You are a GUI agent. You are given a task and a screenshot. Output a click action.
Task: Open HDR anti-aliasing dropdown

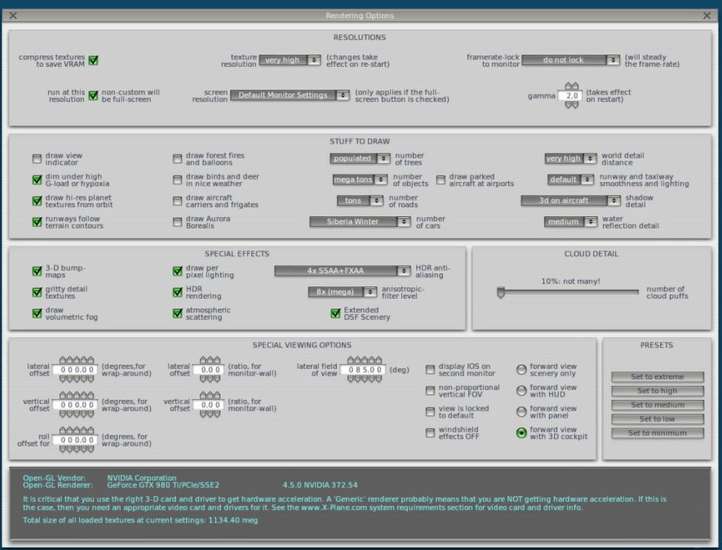click(343, 271)
